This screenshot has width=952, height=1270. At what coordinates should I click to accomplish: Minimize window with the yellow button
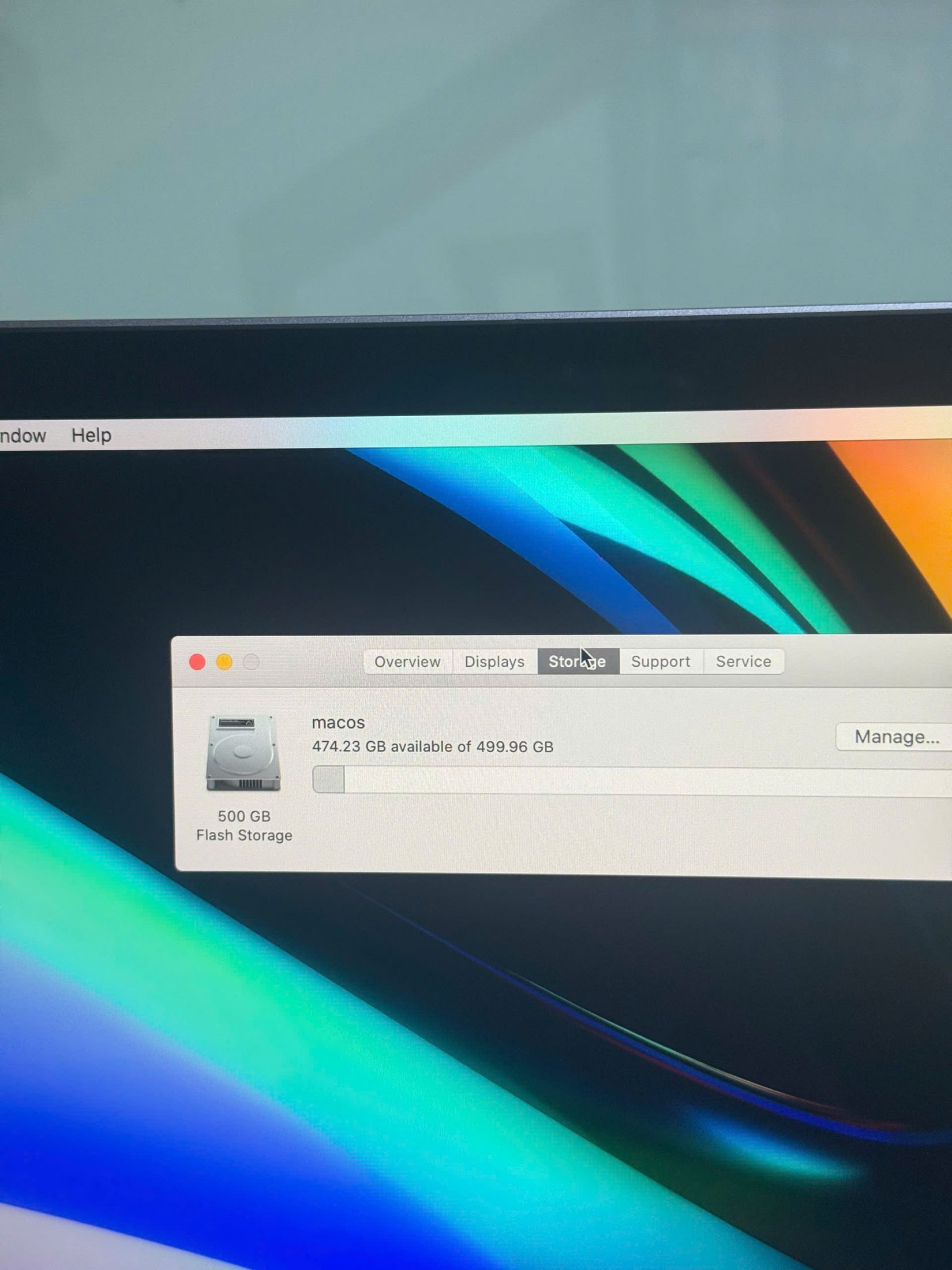click(x=224, y=662)
